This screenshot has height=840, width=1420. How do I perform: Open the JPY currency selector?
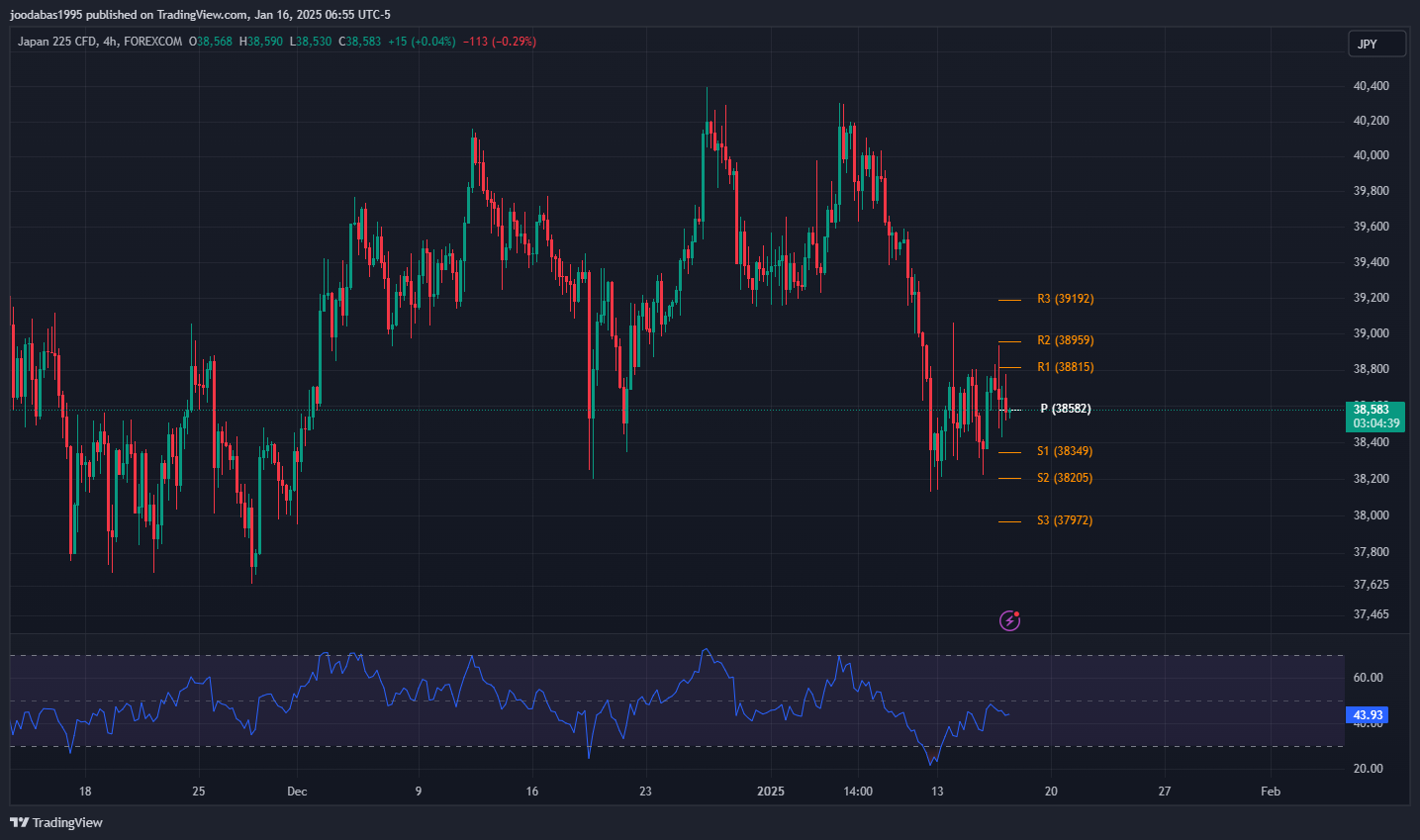(x=1375, y=44)
